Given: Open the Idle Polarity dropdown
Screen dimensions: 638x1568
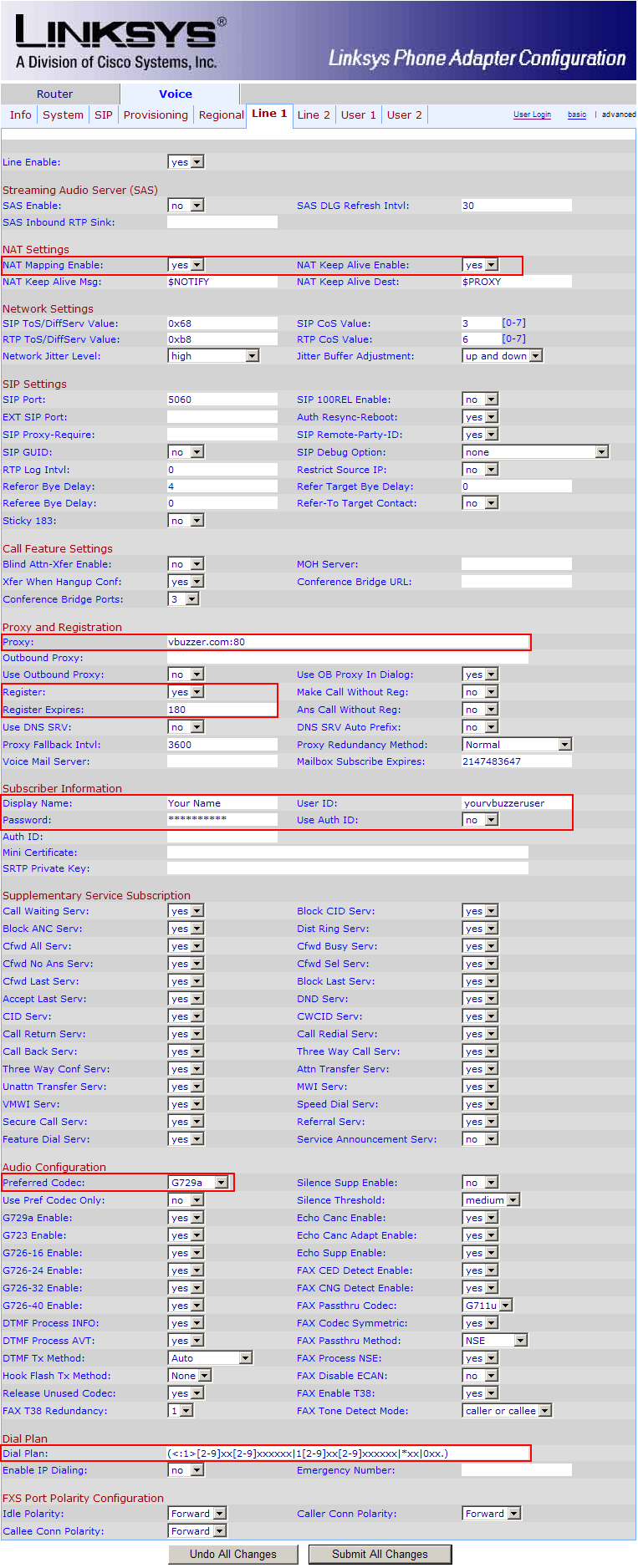Looking at the screenshot, I should coord(197,1514).
